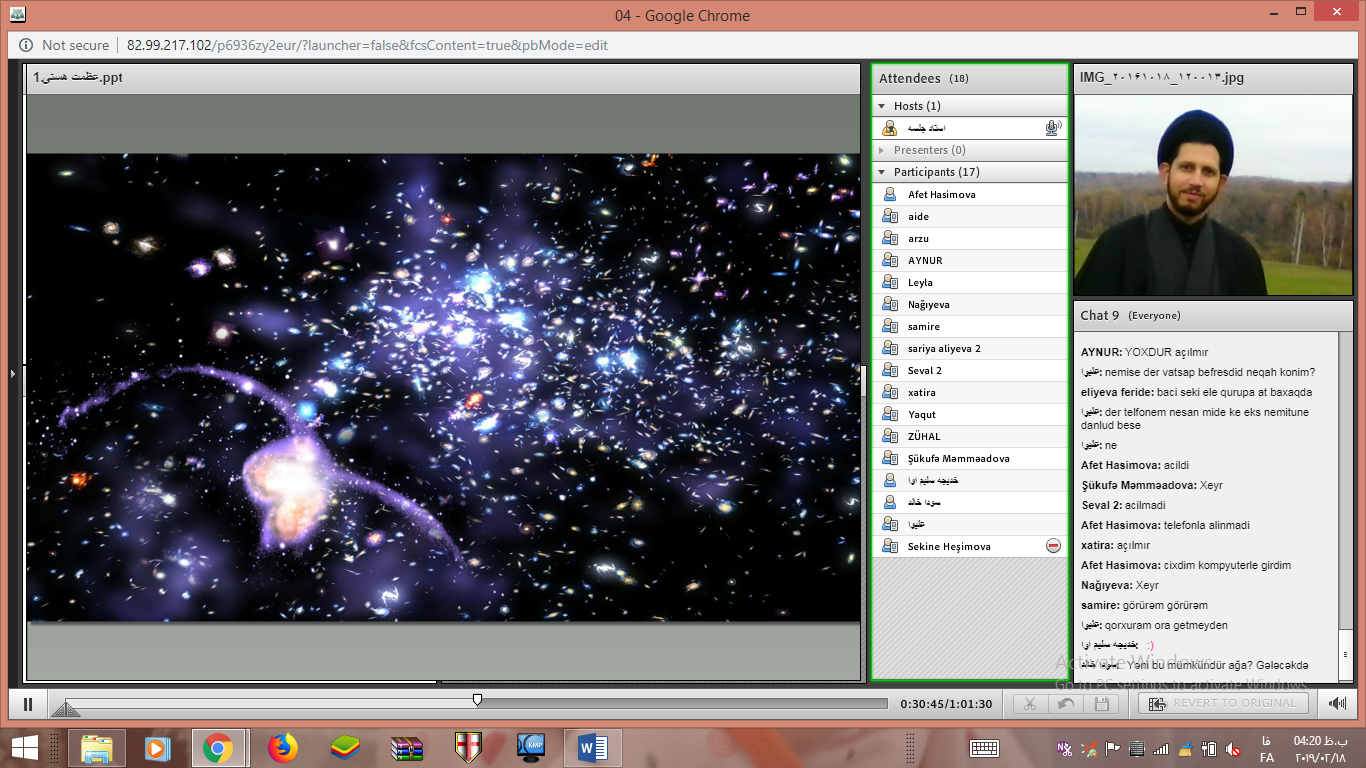Click the Not secure info icon
The image size is (1366, 768).
point(25,45)
